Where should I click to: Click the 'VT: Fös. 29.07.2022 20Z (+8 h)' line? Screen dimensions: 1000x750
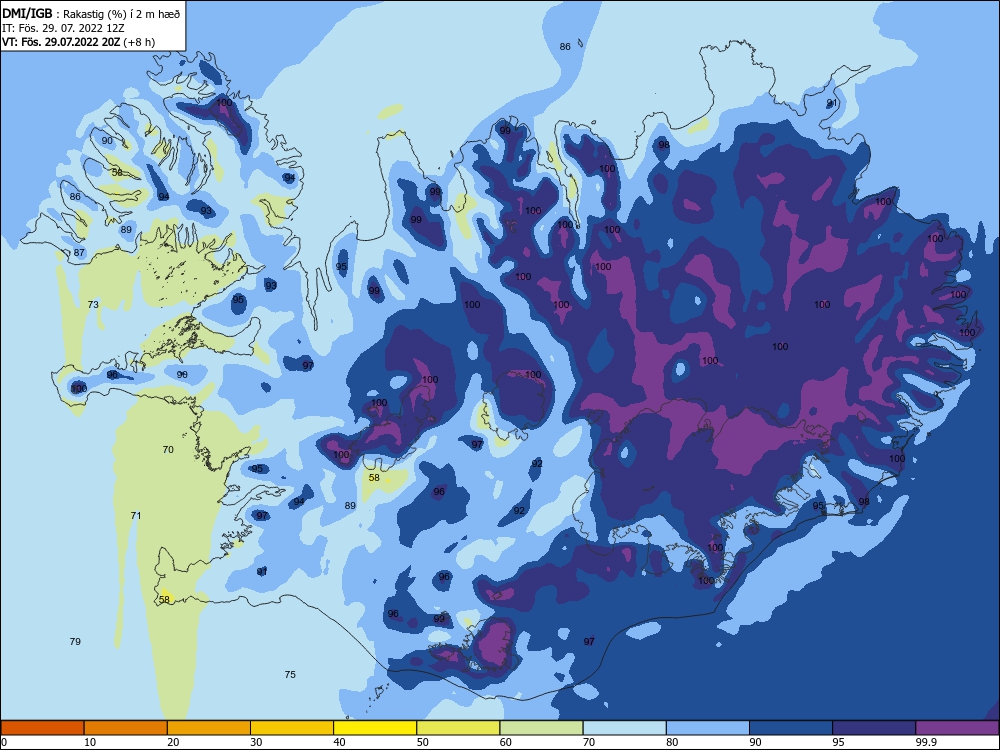click(78, 42)
